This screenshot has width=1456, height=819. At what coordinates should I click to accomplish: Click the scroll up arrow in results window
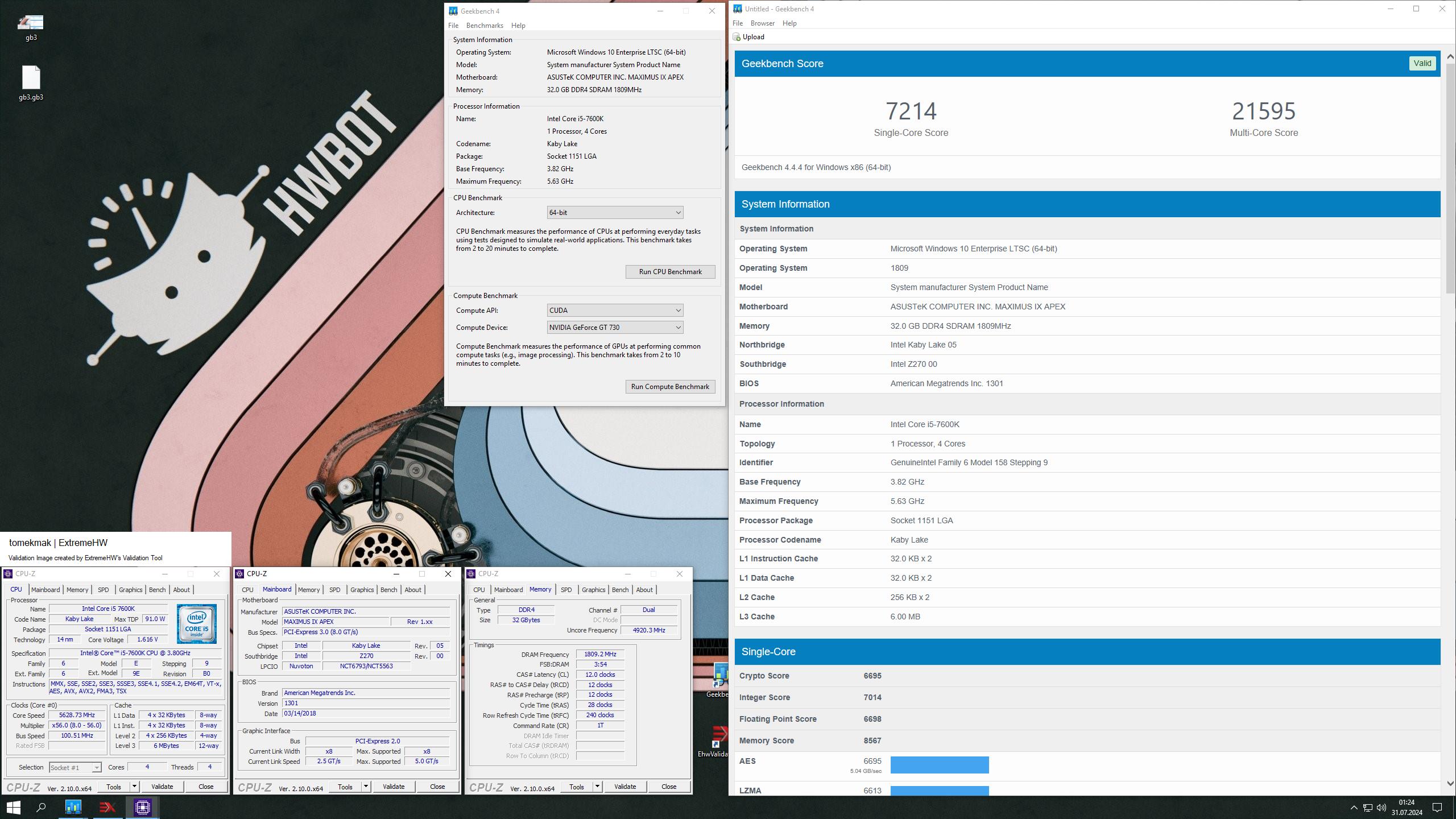(x=1450, y=56)
